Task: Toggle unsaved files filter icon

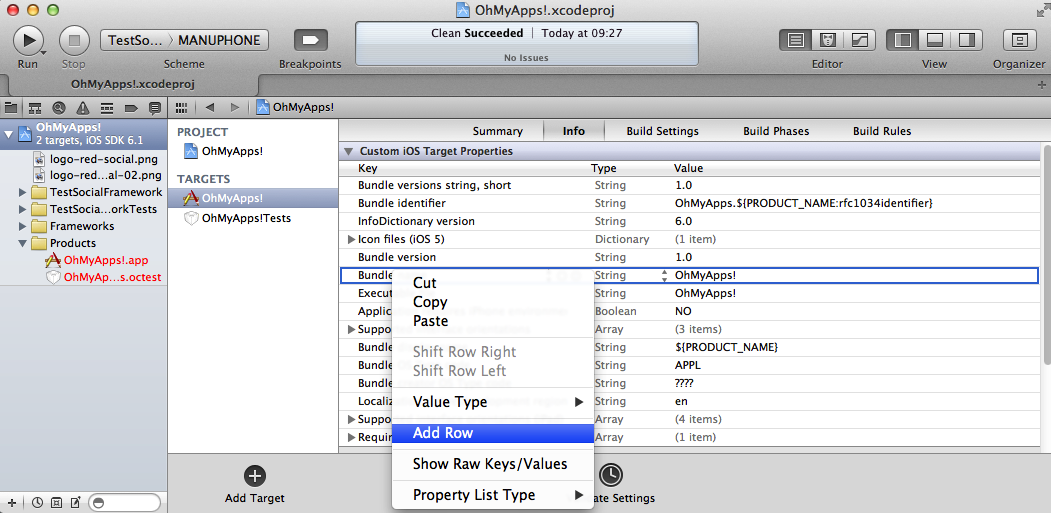Action: pos(76,502)
